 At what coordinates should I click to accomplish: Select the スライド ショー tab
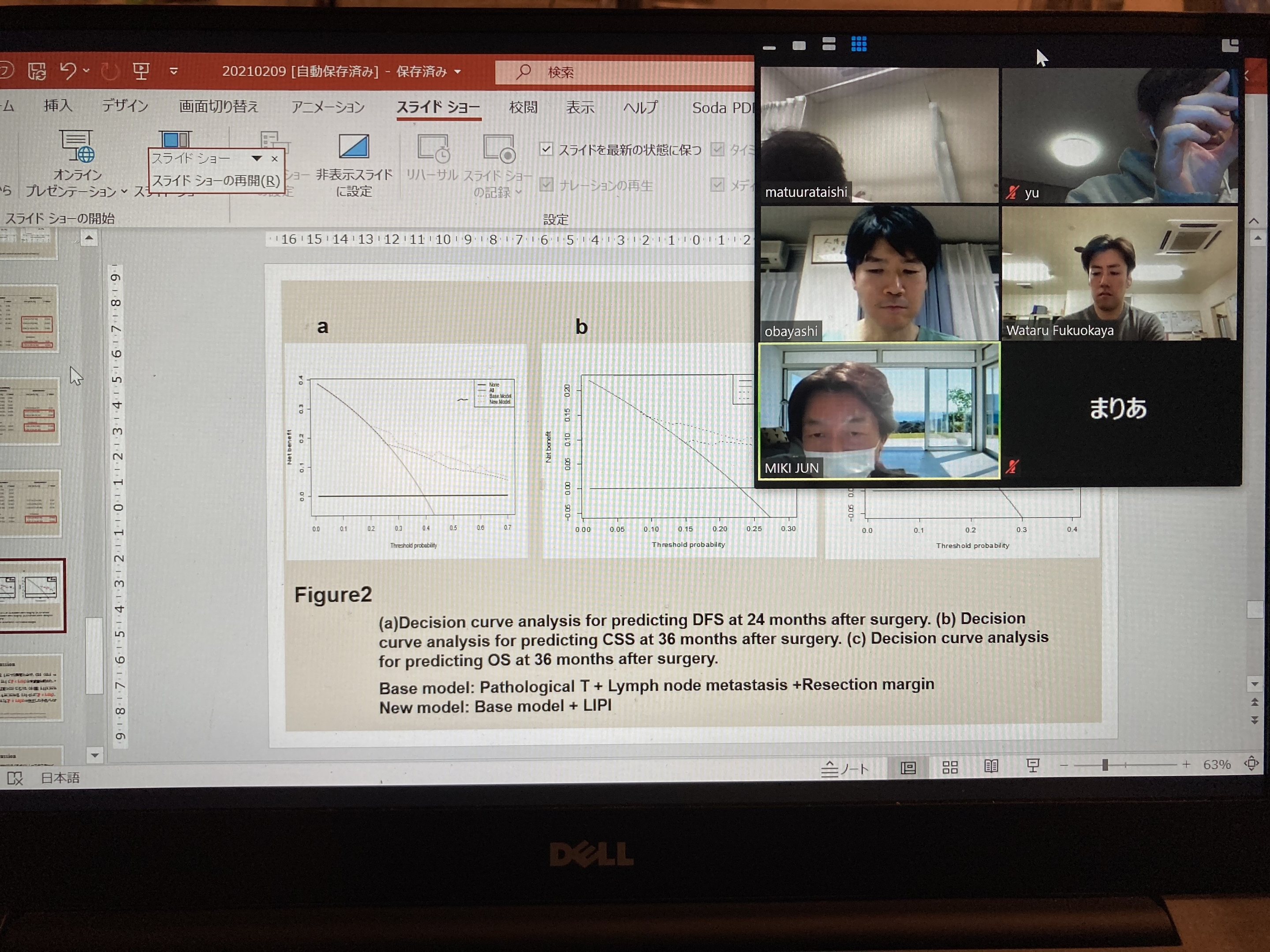coord(439,107)
